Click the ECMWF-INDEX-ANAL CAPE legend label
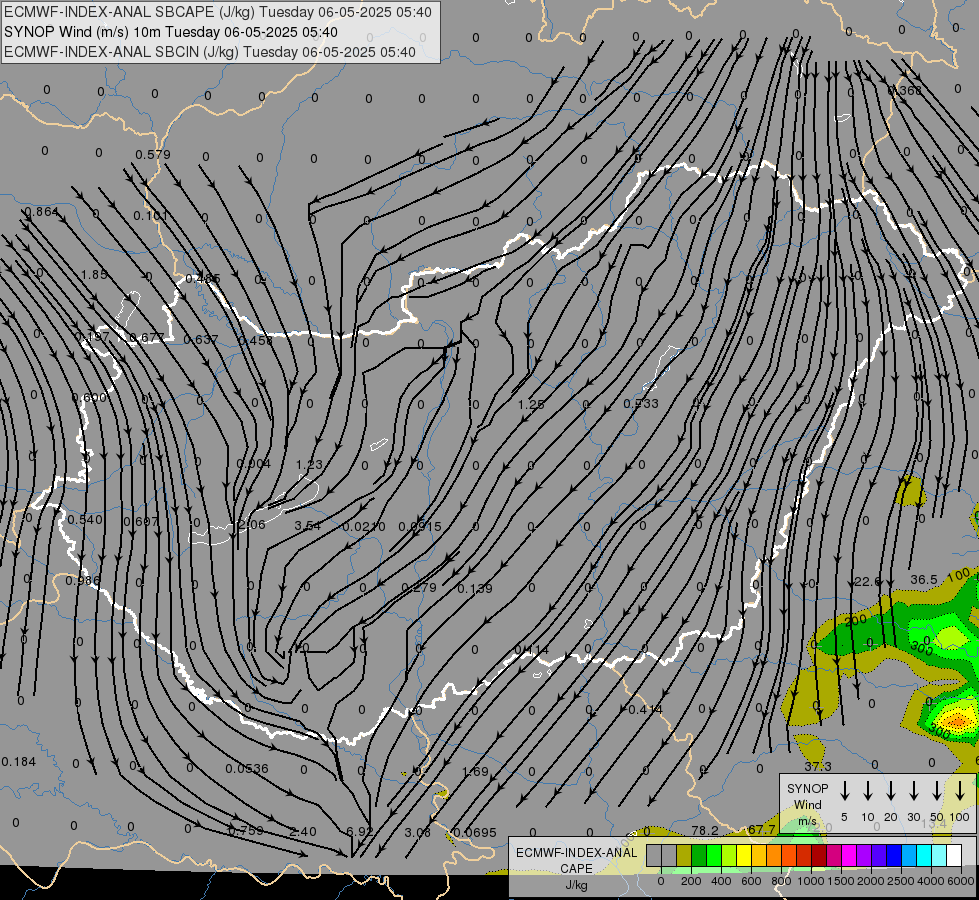The image size is (979, 900). [x=576, y=860]
